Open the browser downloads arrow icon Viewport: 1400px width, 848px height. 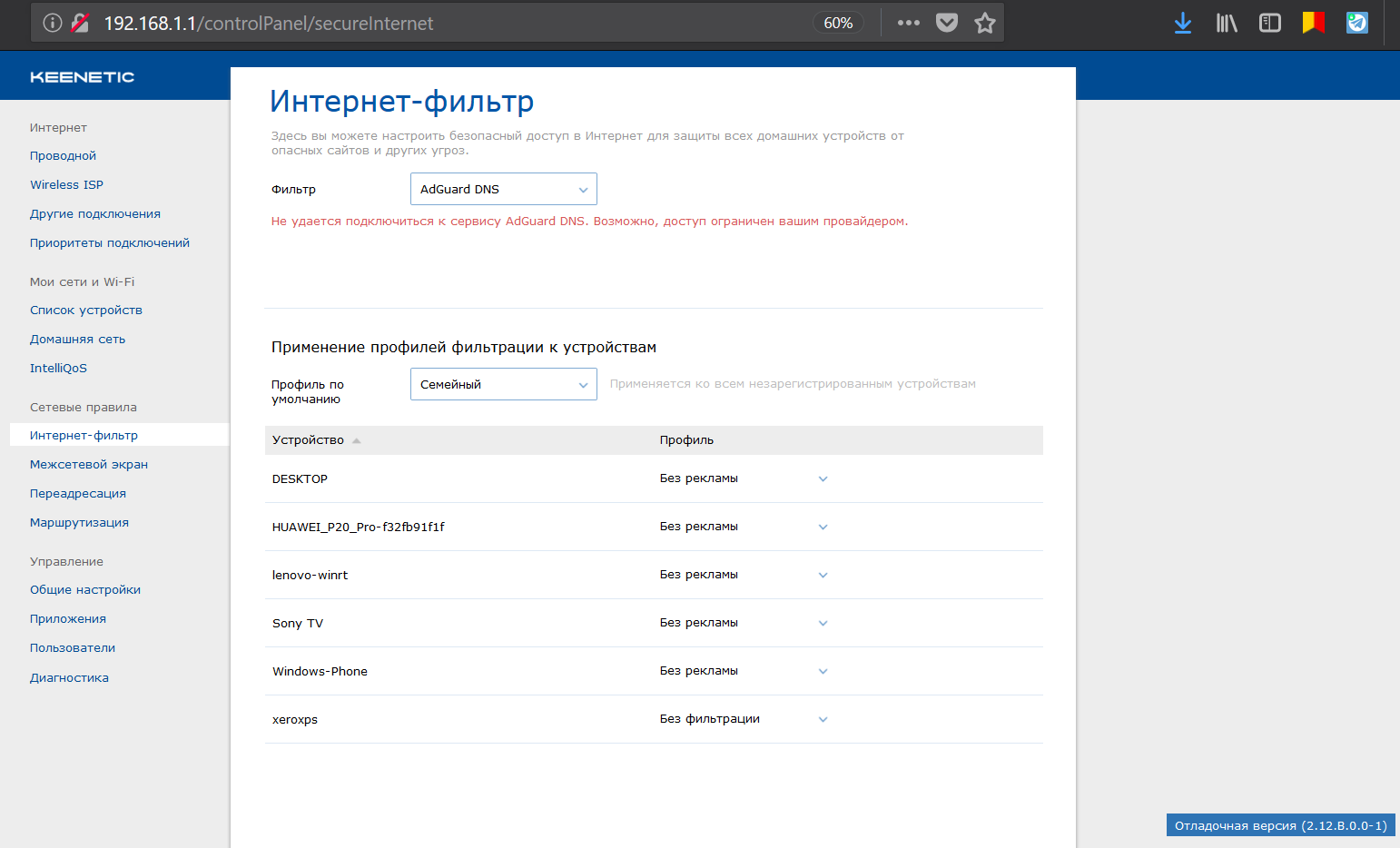pyautogui.click(x=1183, y=23)
